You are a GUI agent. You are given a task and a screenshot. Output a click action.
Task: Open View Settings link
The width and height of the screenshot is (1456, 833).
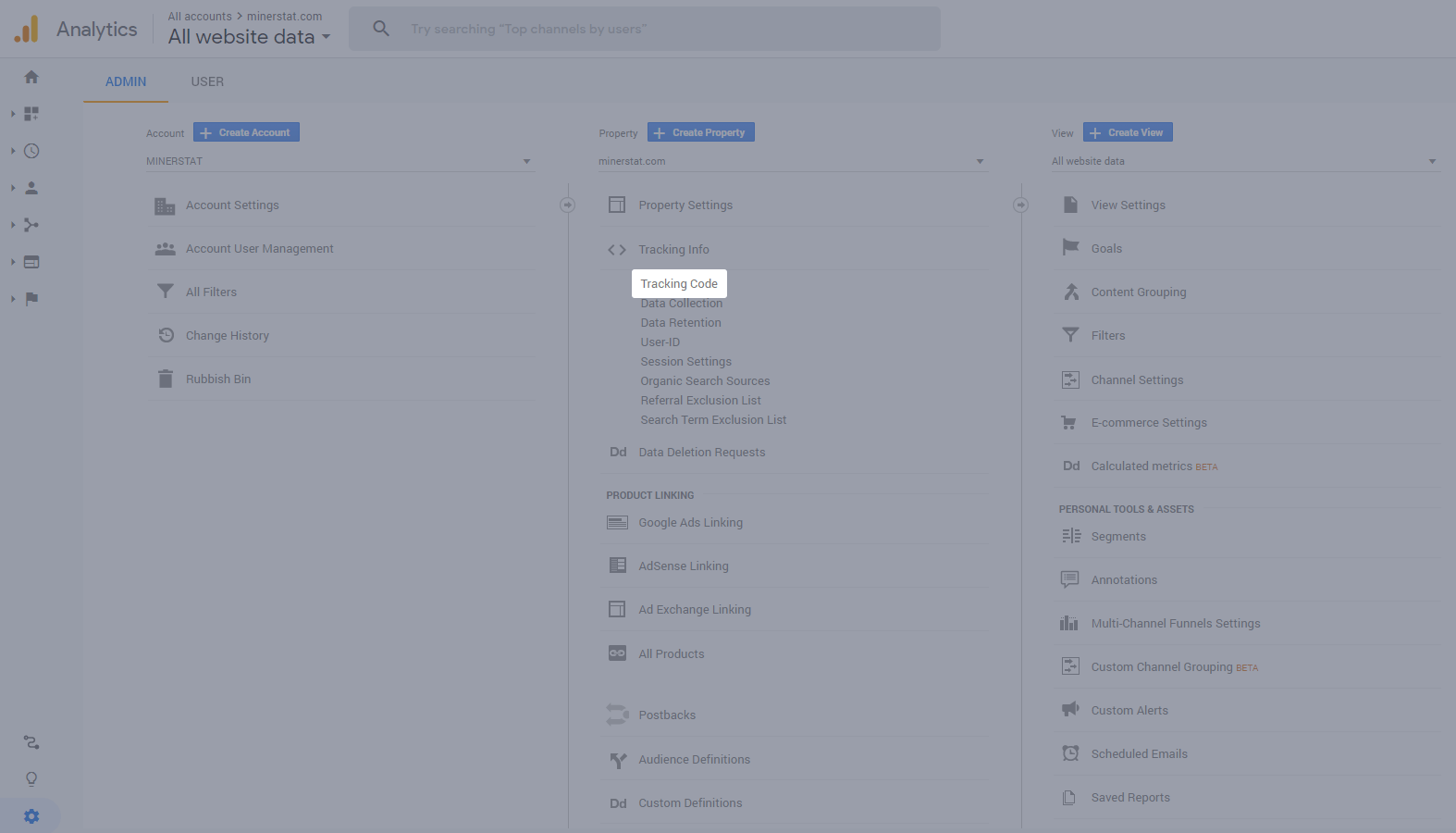coord(1128,205)
